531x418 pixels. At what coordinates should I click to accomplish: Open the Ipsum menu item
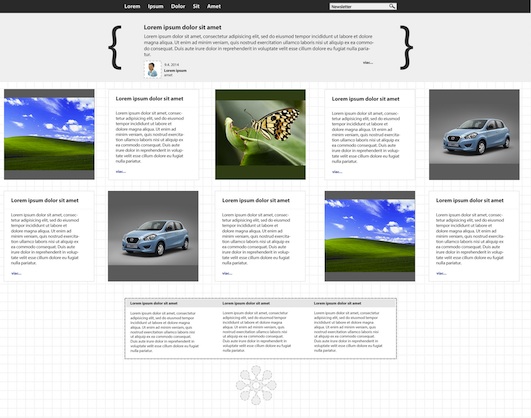(156, 6)
